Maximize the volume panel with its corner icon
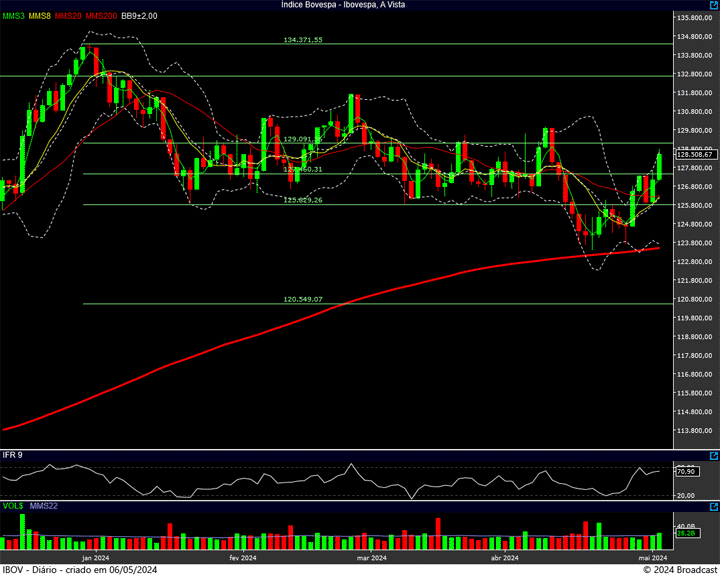Viewport: 720px width, 575px height. click(x=713, y=508)
